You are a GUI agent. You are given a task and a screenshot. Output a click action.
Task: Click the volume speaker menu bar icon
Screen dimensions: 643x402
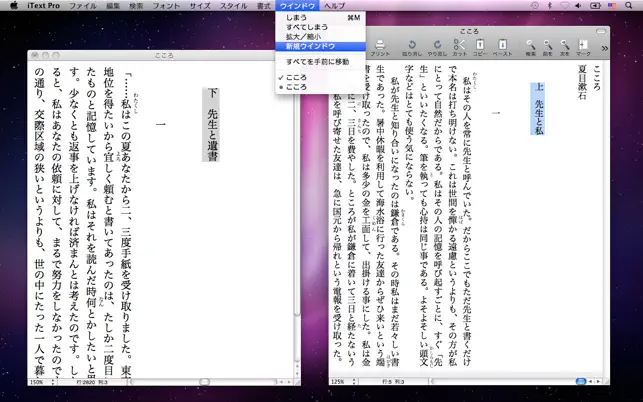[x=578, y=5]
